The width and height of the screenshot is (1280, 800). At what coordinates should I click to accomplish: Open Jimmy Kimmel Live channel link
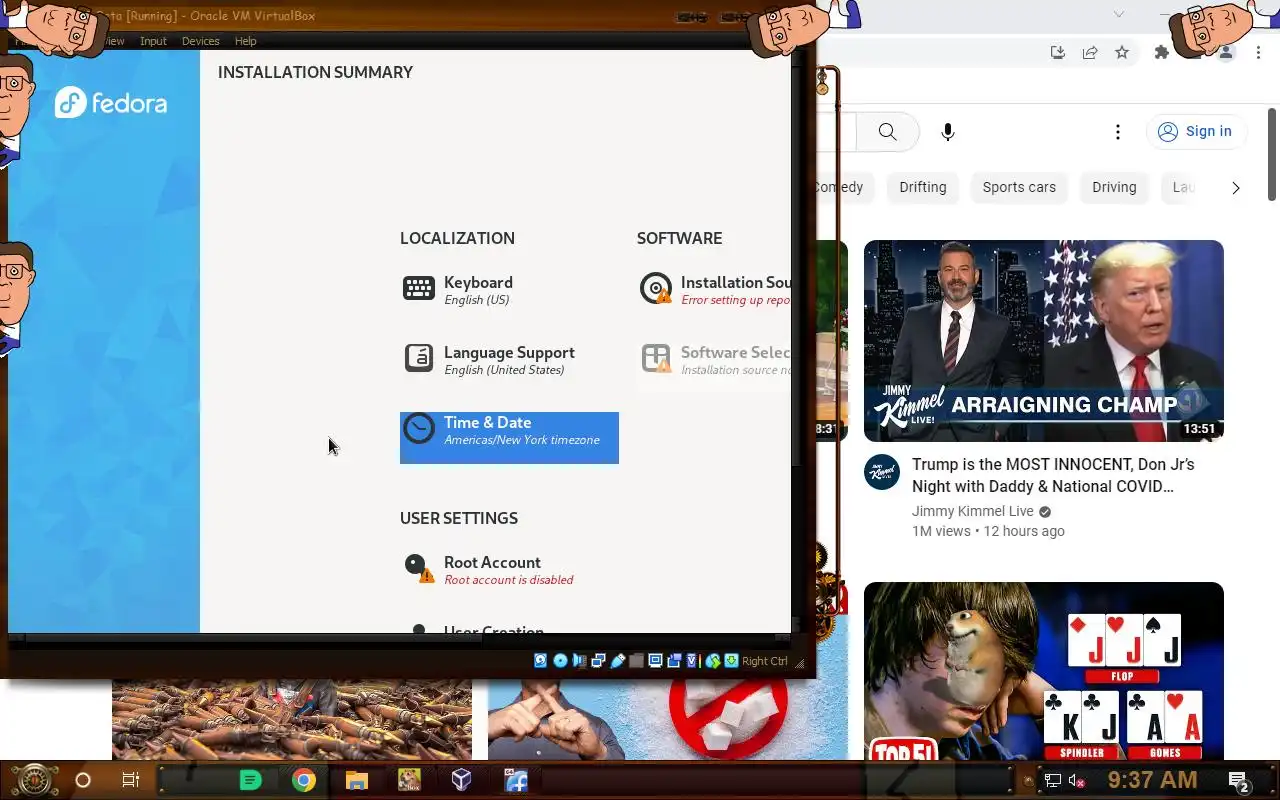pyautogui.click(x=971, y=511)
